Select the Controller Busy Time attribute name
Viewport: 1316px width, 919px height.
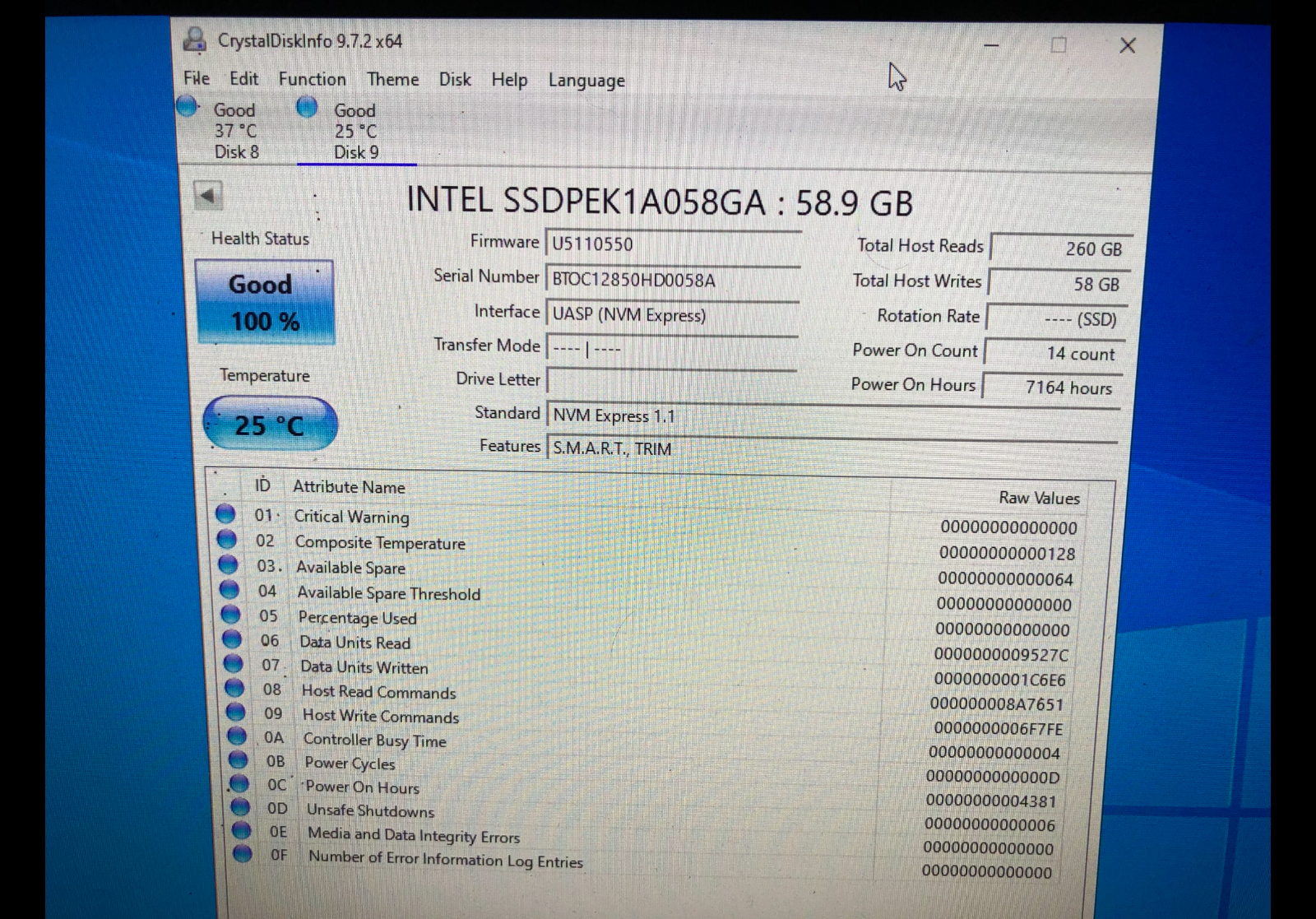pyautogui.click(x=375, y=740)
